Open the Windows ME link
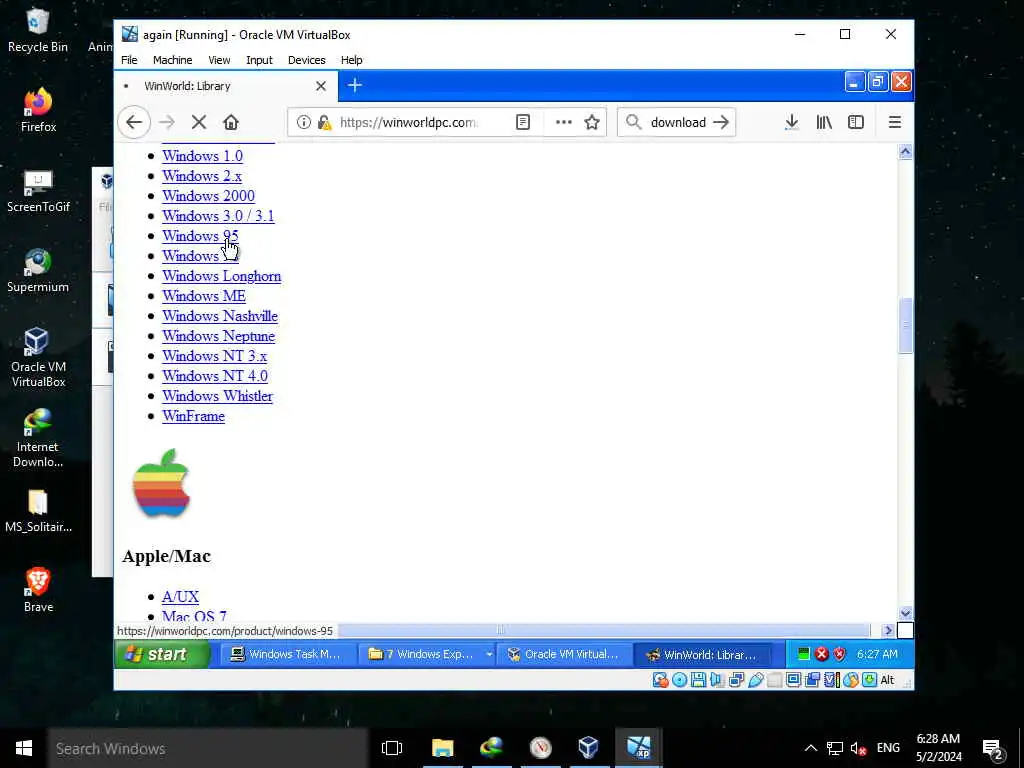 point(204,296)
